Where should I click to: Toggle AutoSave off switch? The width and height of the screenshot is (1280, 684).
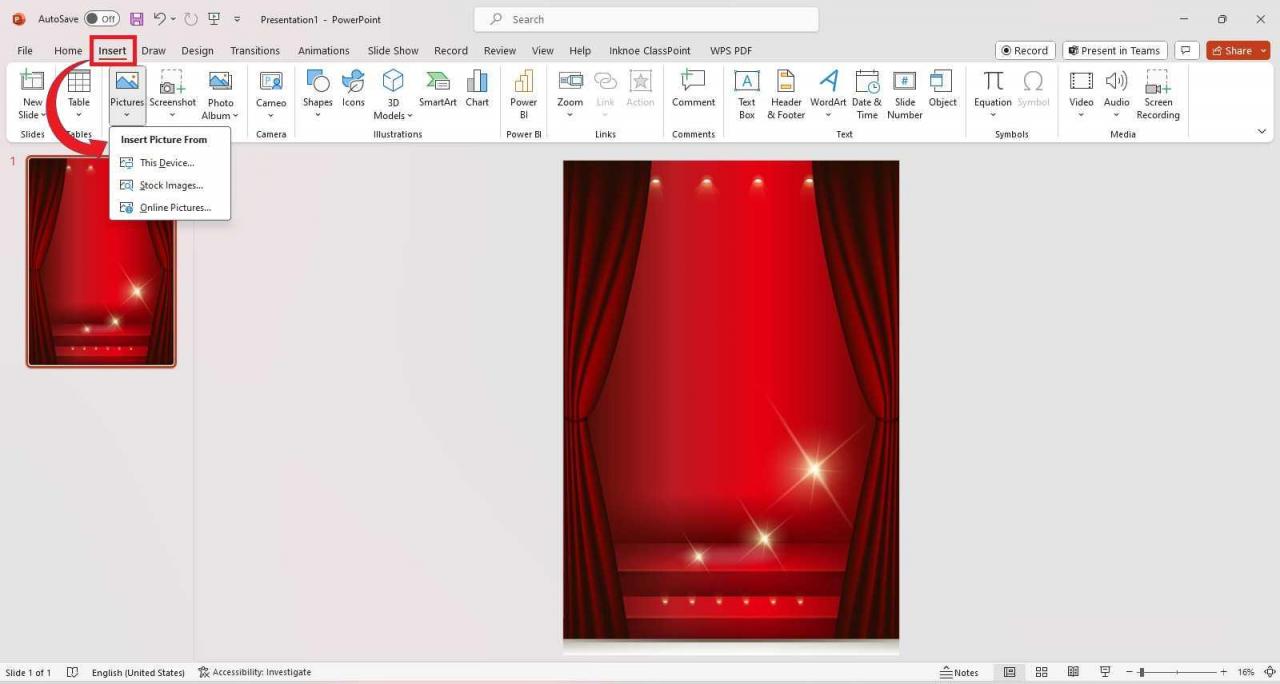(x=97, y=18)
